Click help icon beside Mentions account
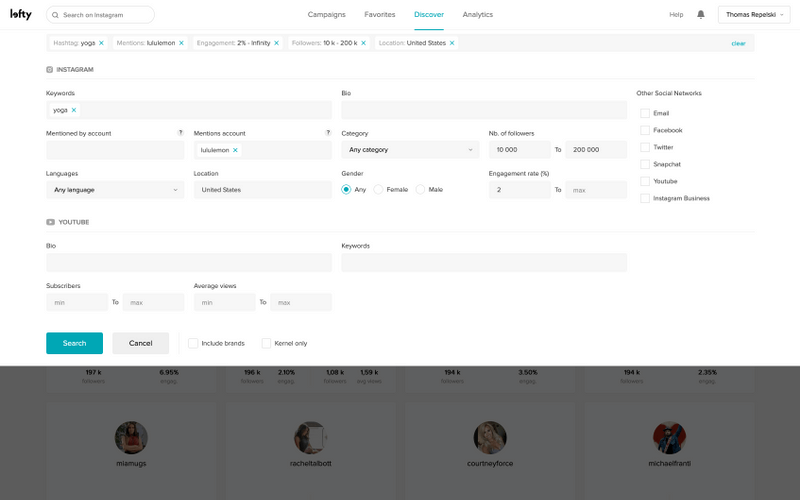 (x=328, y=132)
